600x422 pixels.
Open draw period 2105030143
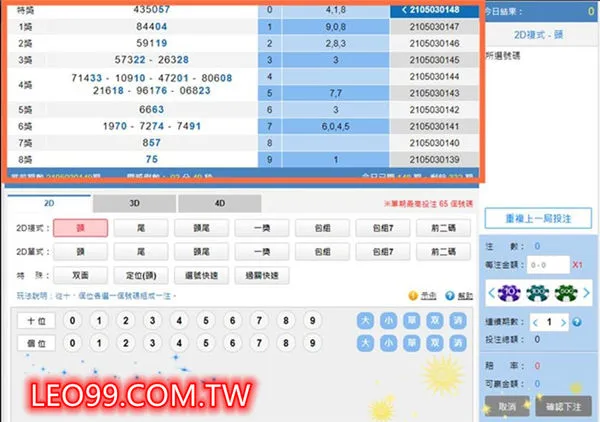coord(434,93)
